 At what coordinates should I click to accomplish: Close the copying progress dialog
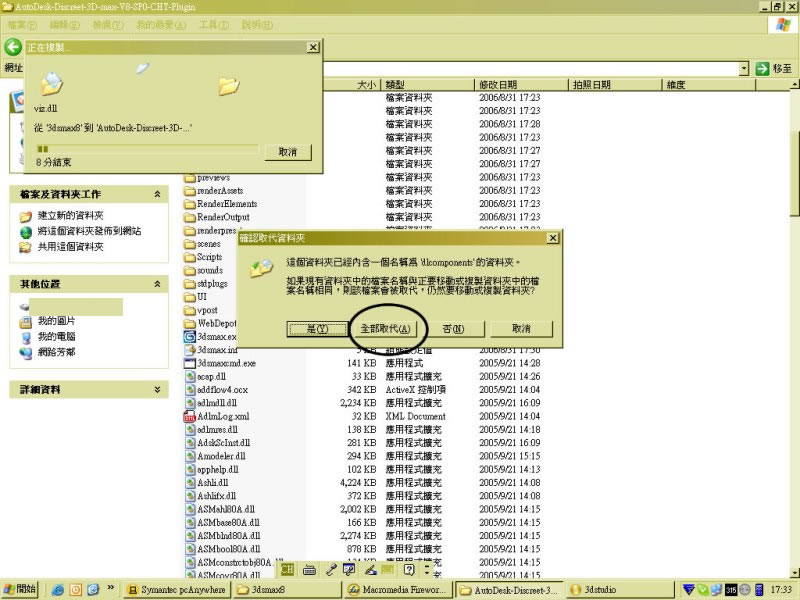pos(313,47)
